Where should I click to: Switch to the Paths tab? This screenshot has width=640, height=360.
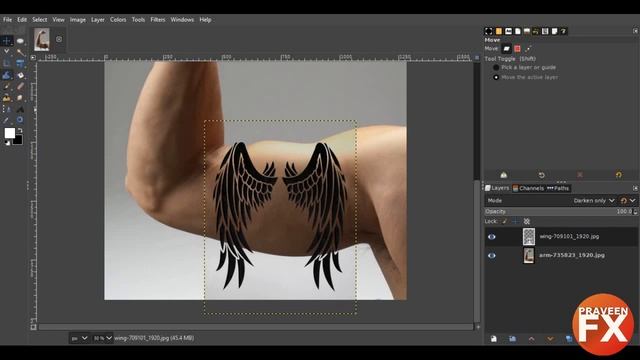558,188
